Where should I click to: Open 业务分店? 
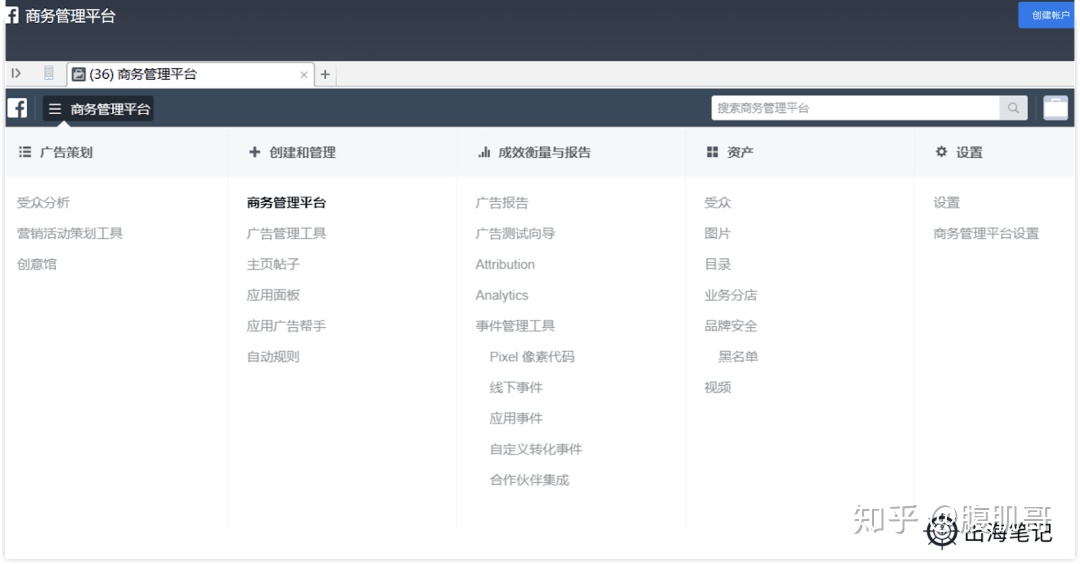[x=731, y=295]
